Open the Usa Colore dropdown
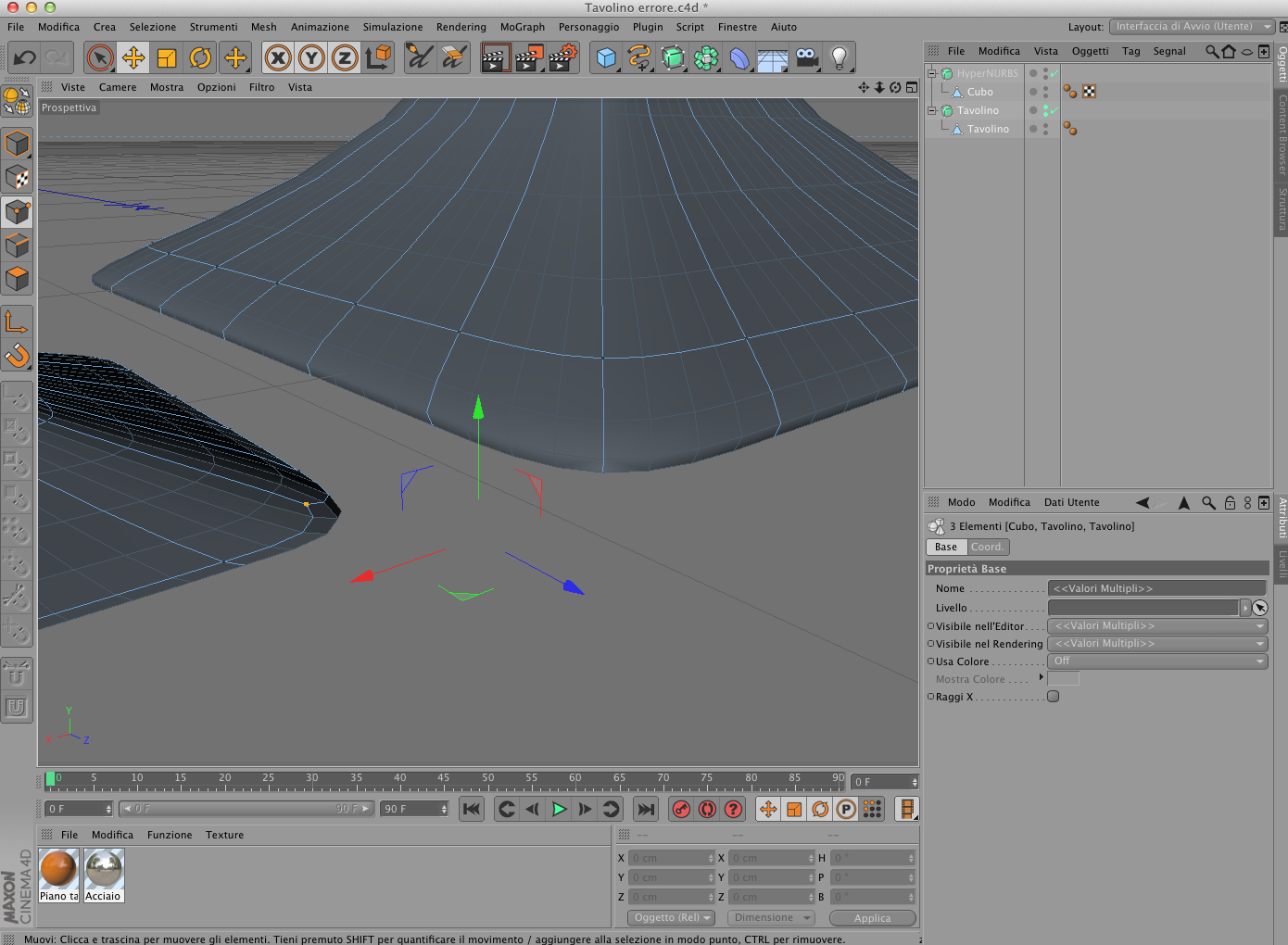1288x945 pixels. click(x=1157, y=661)
